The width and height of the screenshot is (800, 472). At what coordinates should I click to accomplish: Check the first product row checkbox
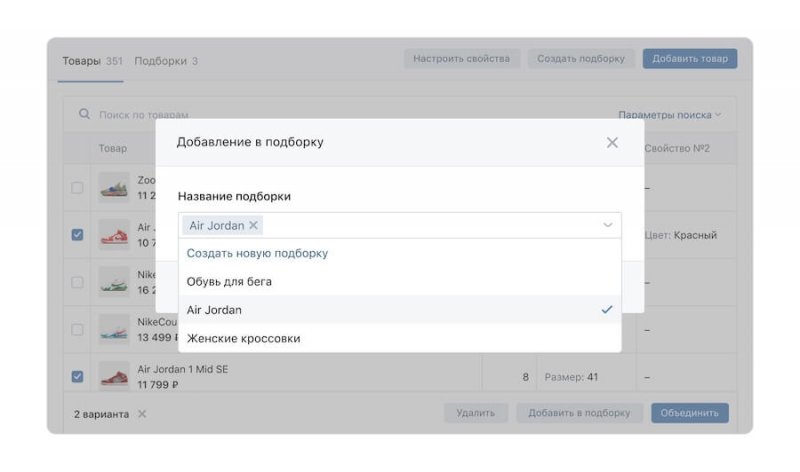[77, 188]
